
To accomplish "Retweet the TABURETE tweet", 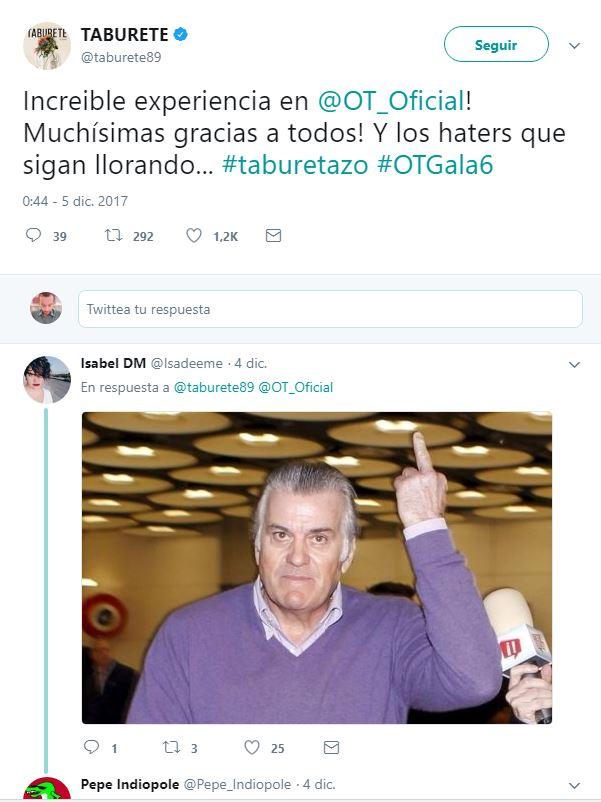I will click(114, 235).
